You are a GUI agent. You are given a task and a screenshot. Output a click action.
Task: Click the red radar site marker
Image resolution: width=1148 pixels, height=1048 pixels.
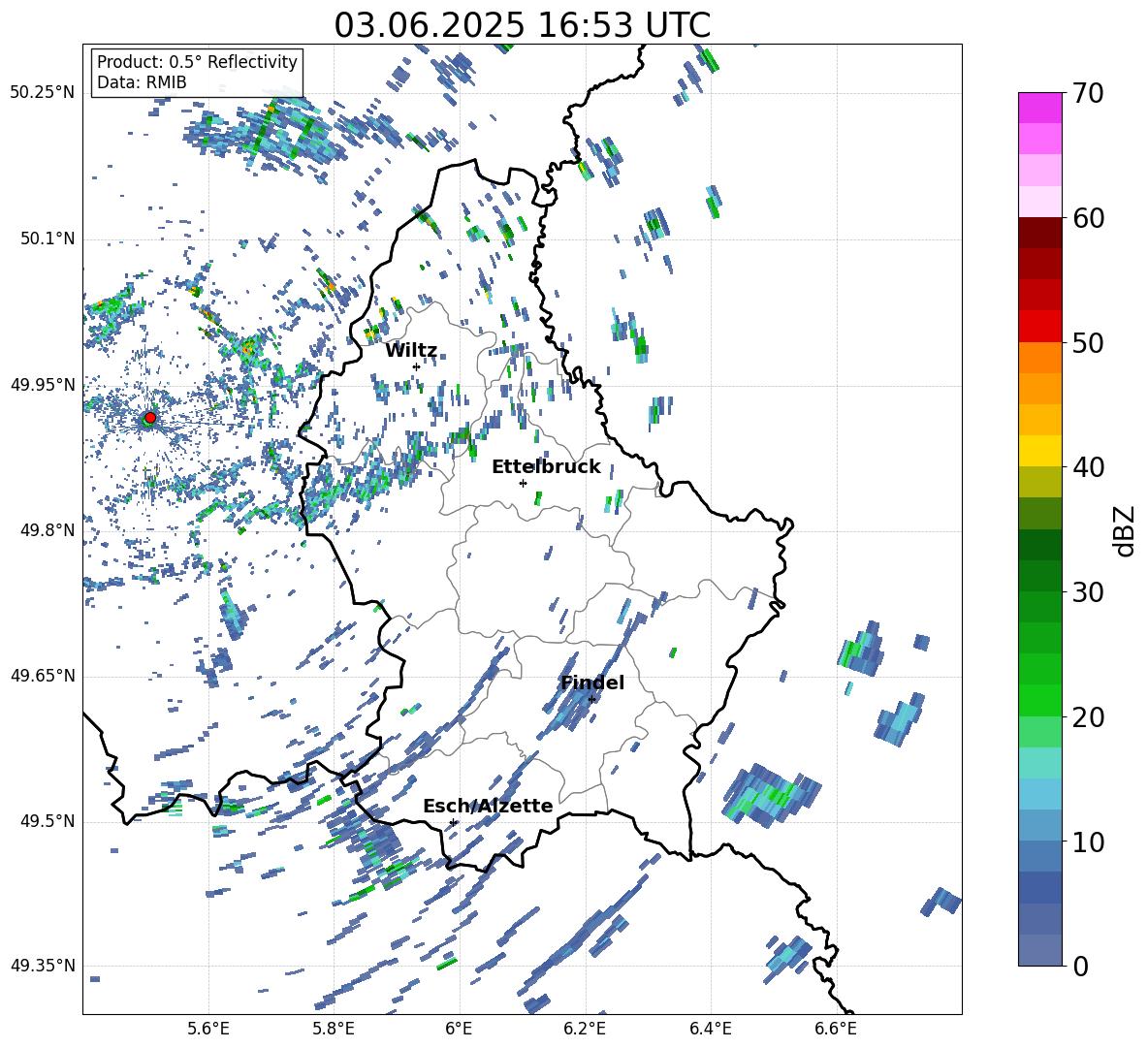(150, 418)
